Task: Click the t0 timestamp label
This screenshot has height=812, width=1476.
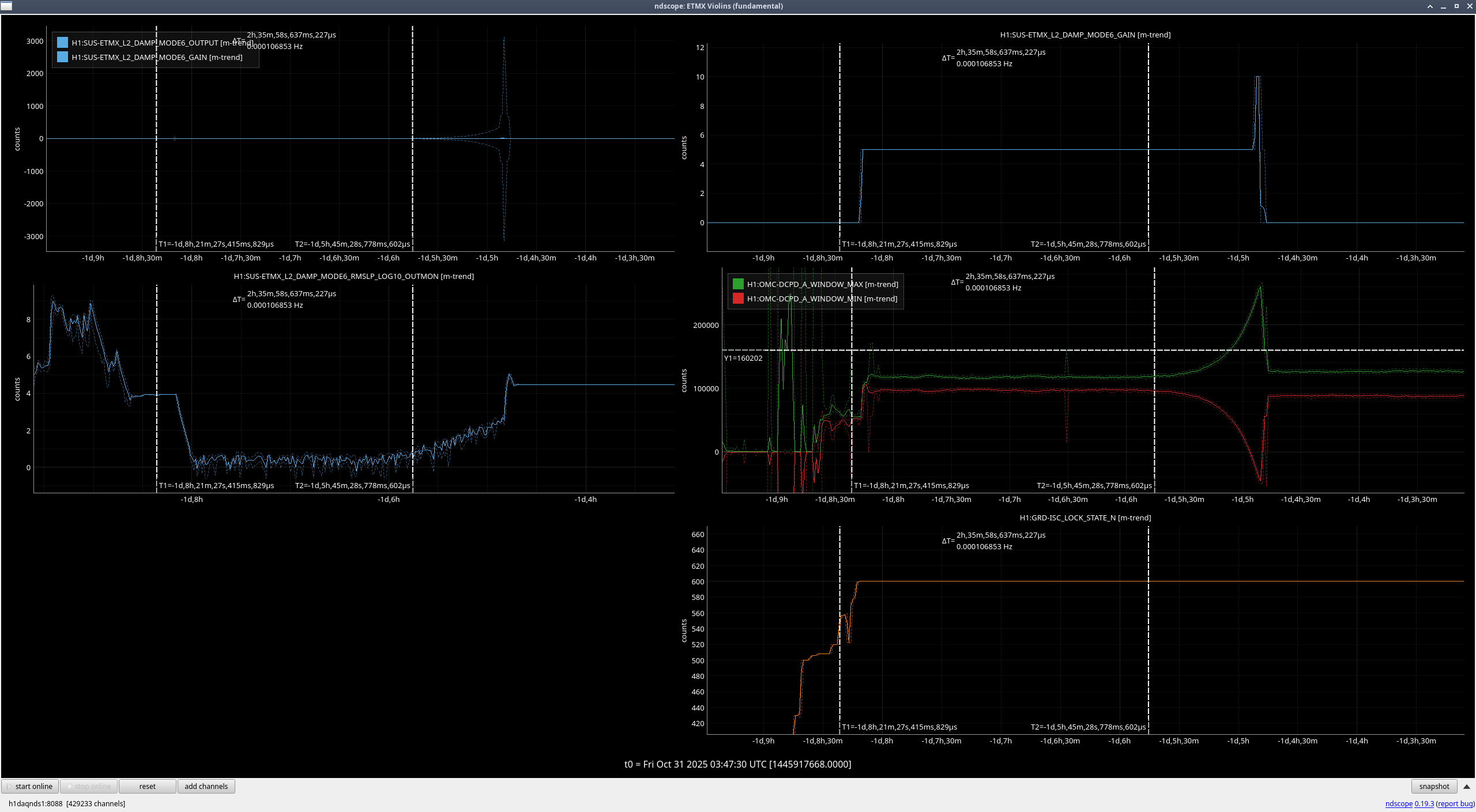Action: pyautogui.click(x=737, y=764)
